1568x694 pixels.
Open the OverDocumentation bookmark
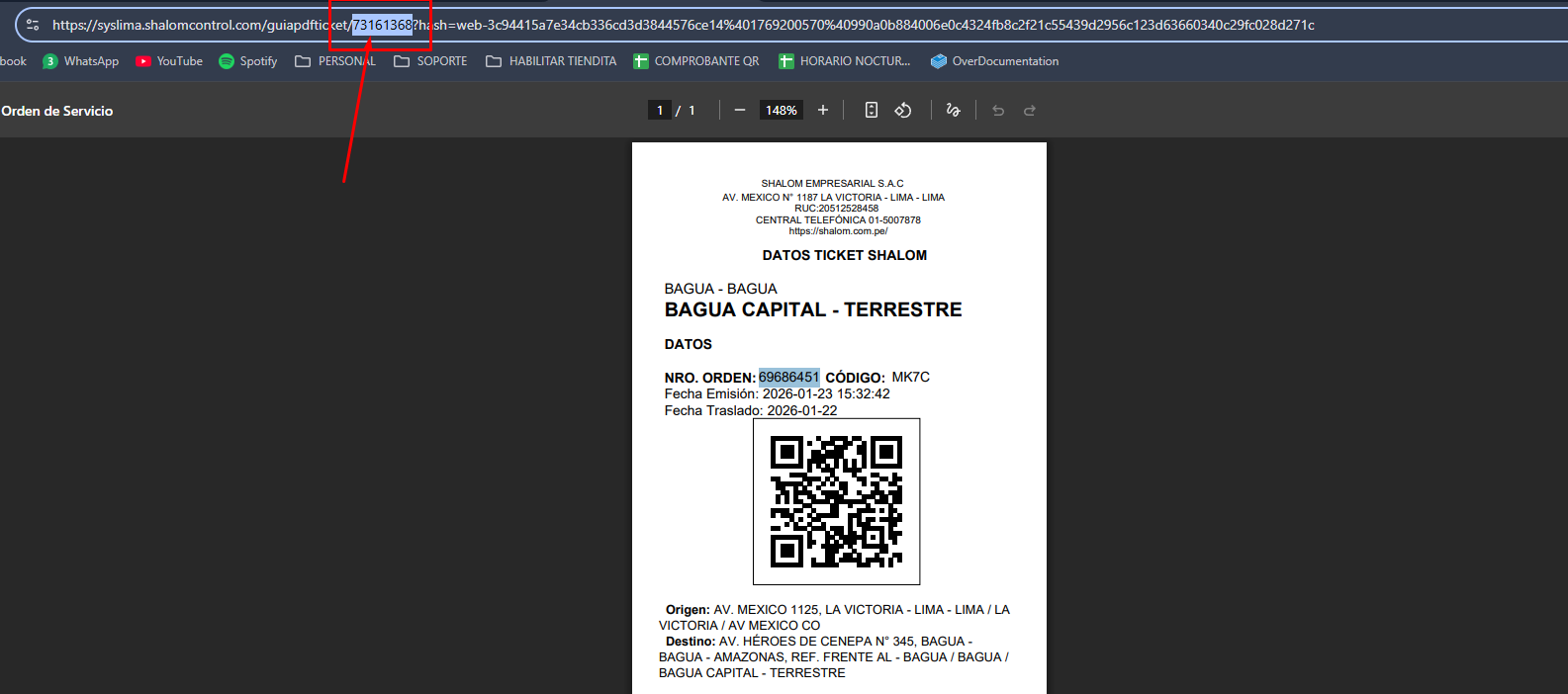pos(994,61)
